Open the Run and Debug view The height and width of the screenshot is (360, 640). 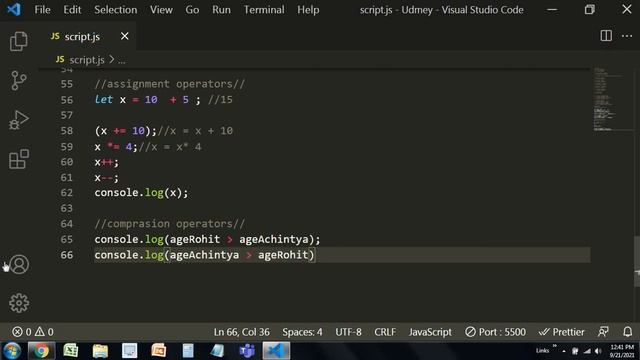(19, 120)
